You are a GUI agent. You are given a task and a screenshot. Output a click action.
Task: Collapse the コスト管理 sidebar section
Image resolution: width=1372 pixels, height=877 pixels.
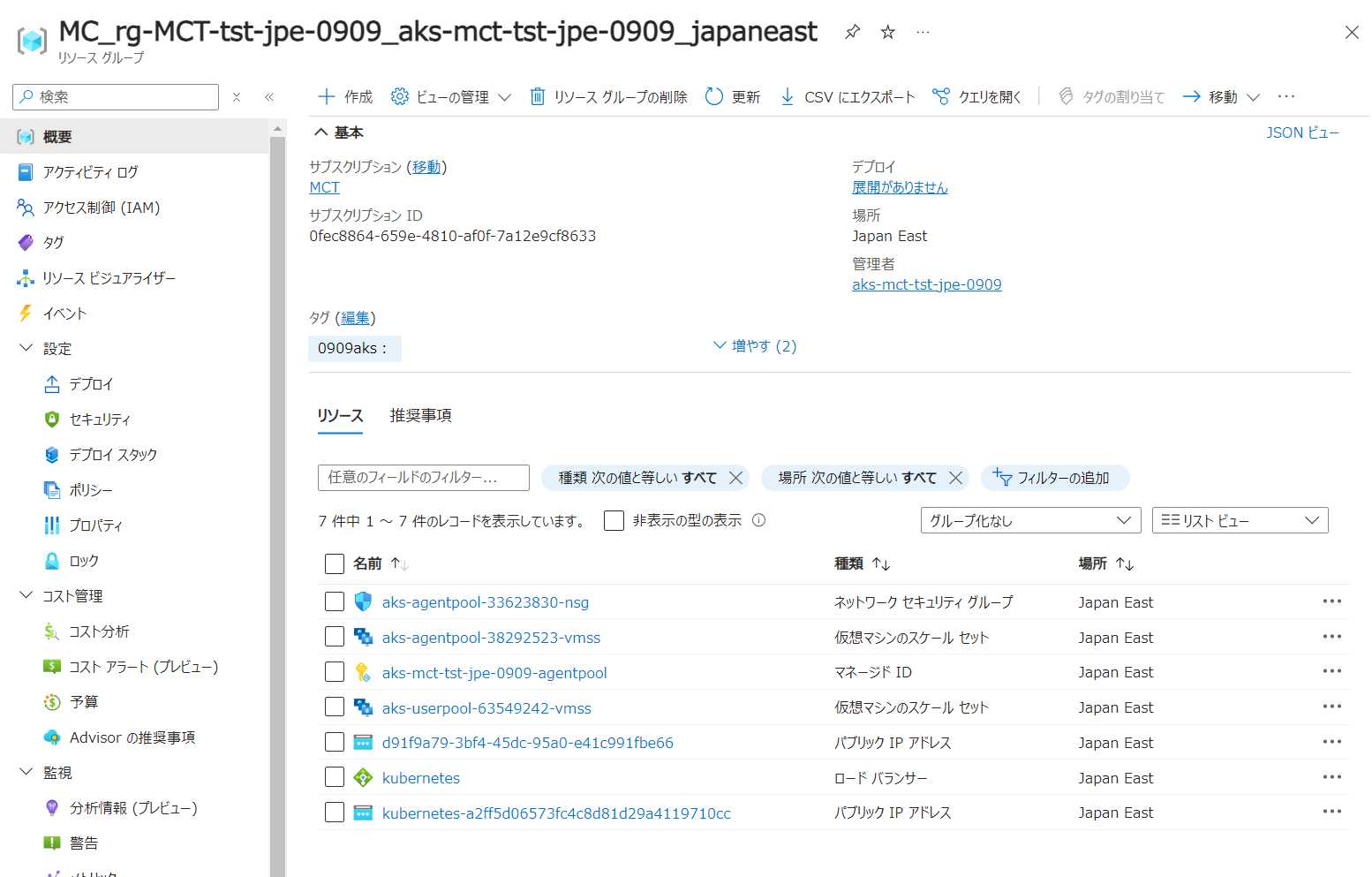[x=26, y=595]
